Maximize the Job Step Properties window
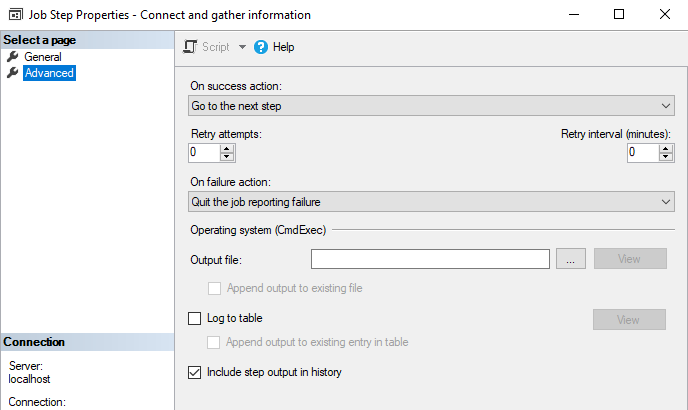This screenshot has height=410, width=688. (619, 14)
